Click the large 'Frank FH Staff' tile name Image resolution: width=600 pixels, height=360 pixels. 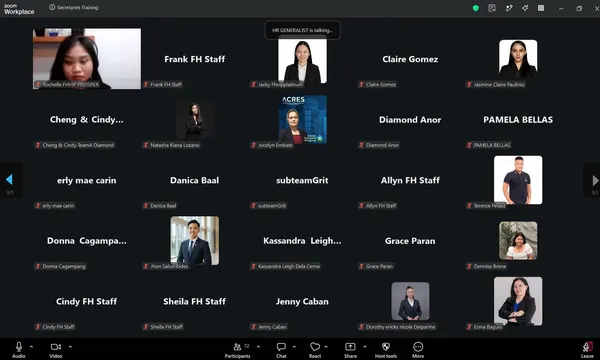(x=194, y=59)
